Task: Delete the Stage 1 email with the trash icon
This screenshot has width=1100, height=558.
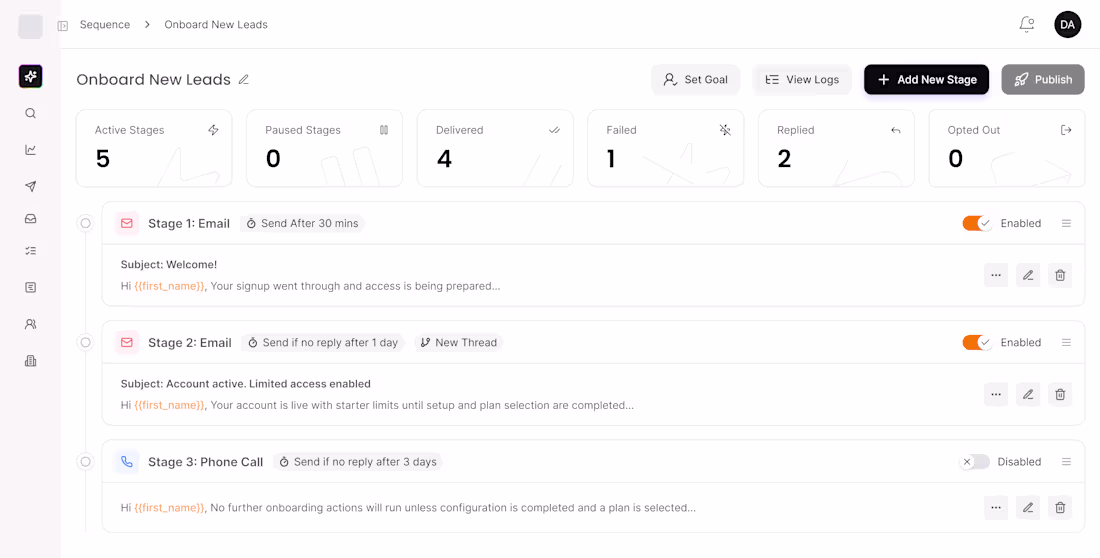Action: pos(1060,275)
